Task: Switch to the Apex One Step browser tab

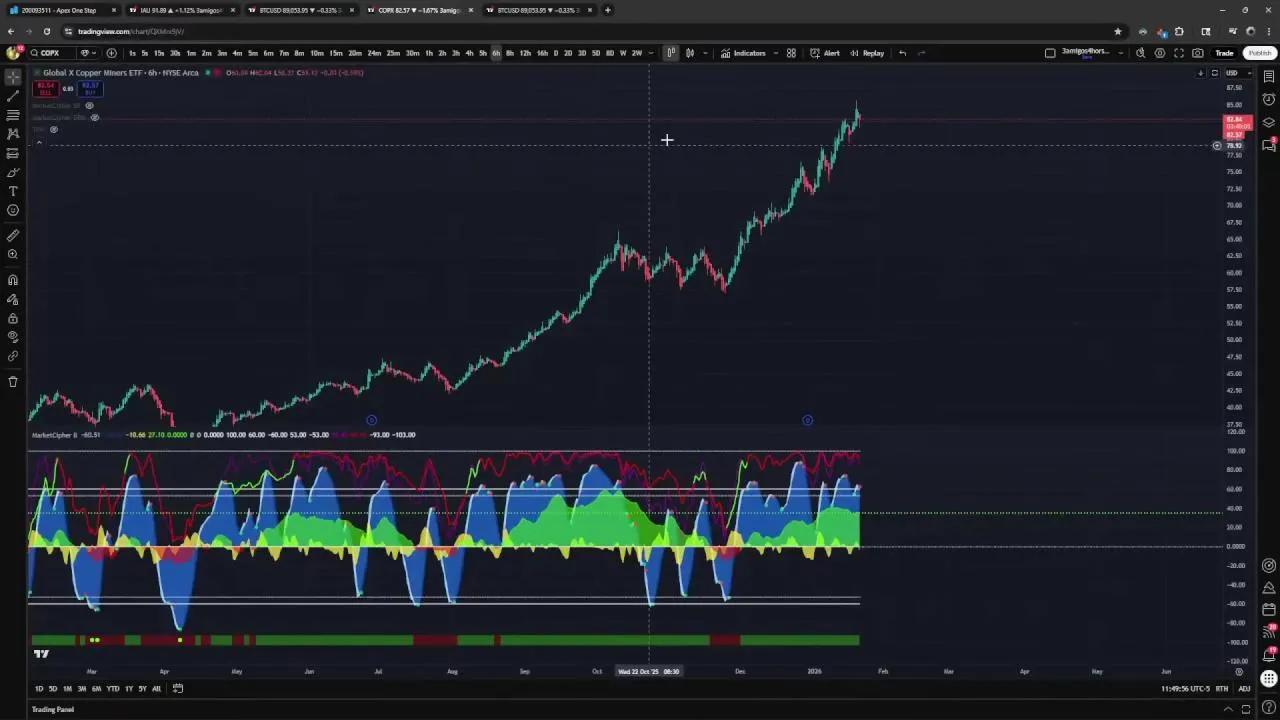Action: [x=62, y=10]
